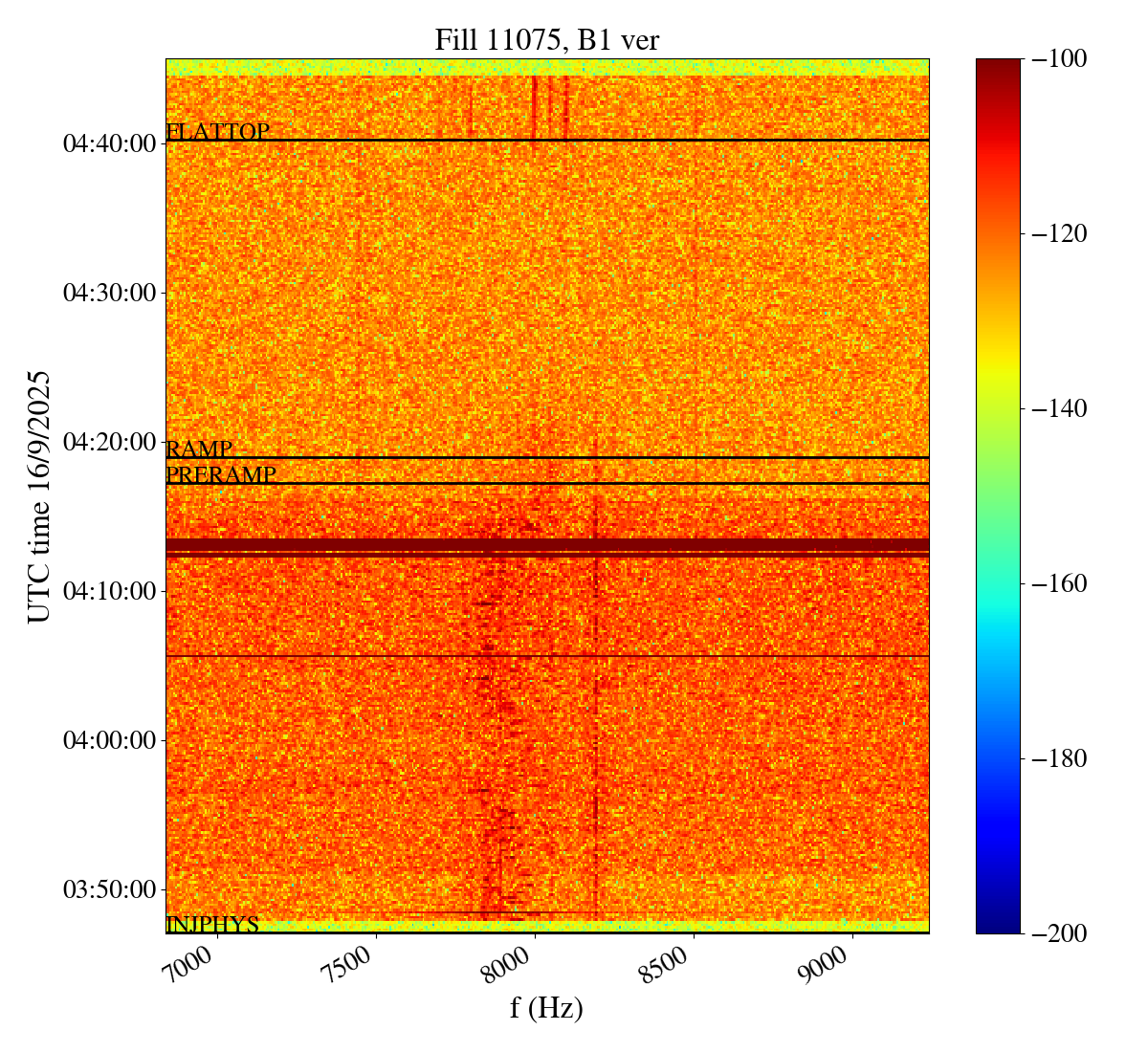The height and width of the screenshot is (1052, 1148).
Task: Select the PRERAMP marker label
Action: (x=221, y=475)
